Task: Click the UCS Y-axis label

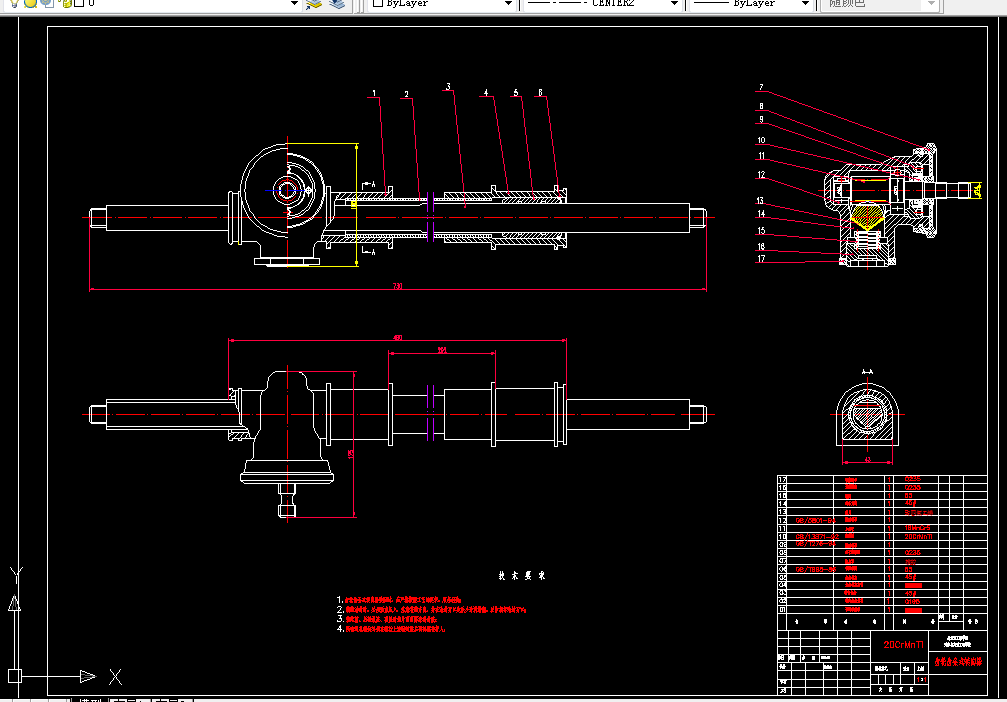Action: pos(15,574)
